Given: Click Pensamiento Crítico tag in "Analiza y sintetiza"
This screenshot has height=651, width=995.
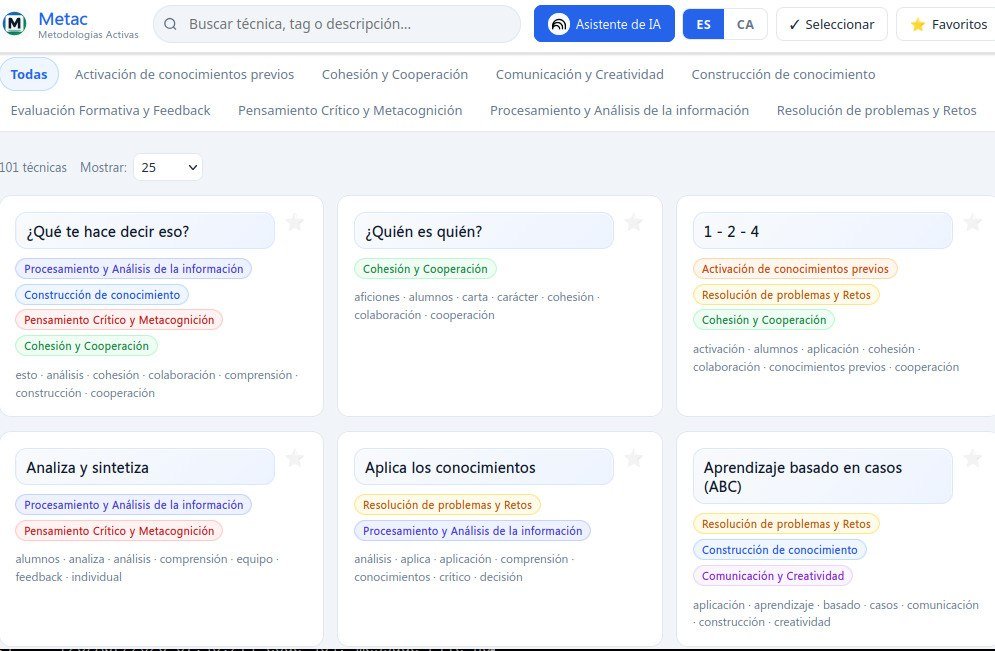Looking at the screenshot, I should tap(119, 531).
